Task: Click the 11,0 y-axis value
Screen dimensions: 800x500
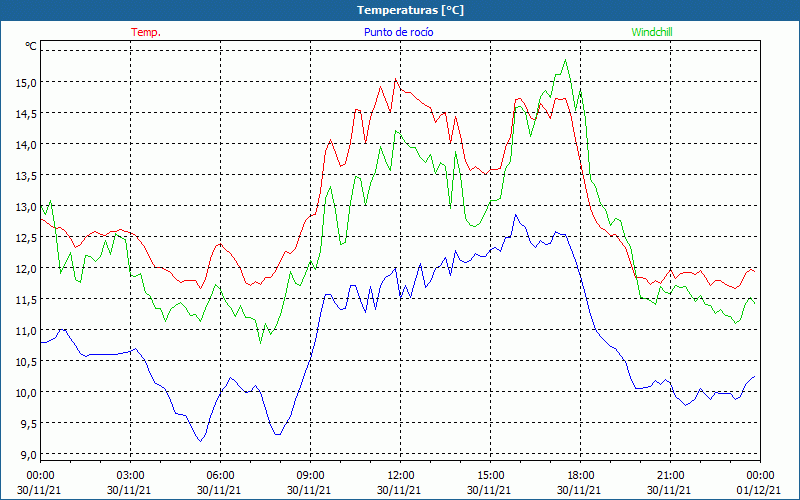Action: [27, 331]
